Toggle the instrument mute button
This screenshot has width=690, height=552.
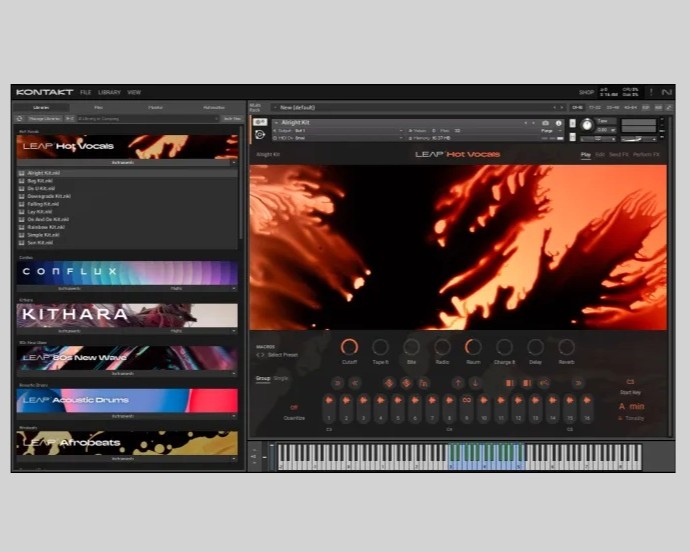point(573,137)
